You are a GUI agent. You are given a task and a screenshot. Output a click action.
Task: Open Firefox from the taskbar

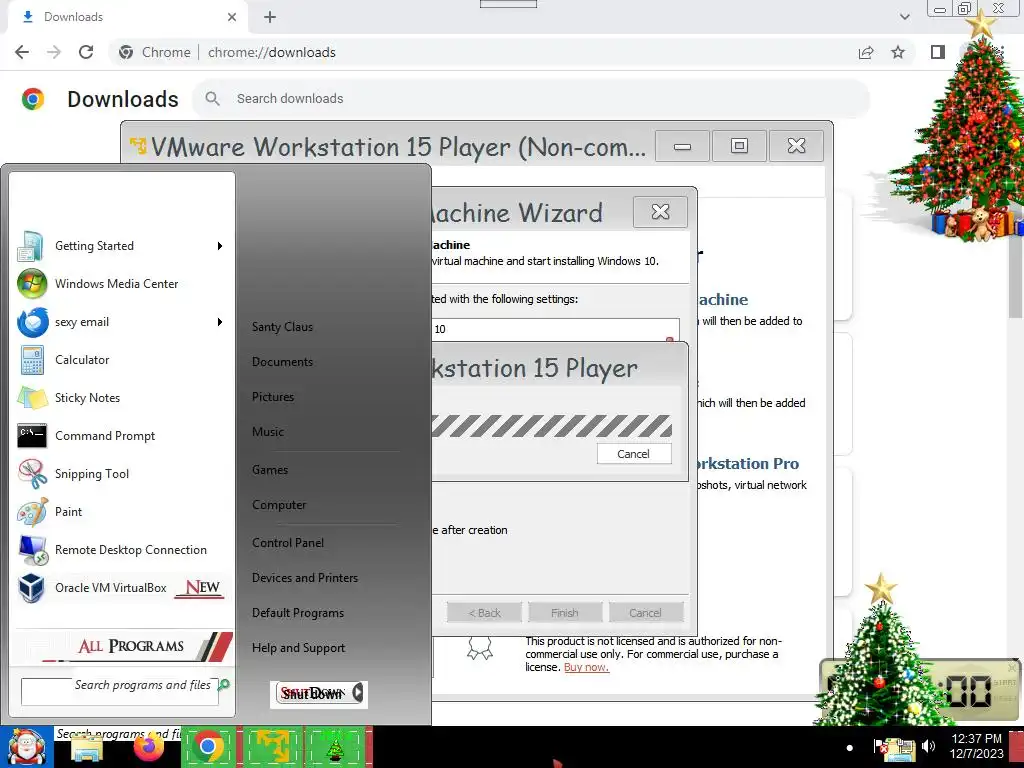pos(148,746)
